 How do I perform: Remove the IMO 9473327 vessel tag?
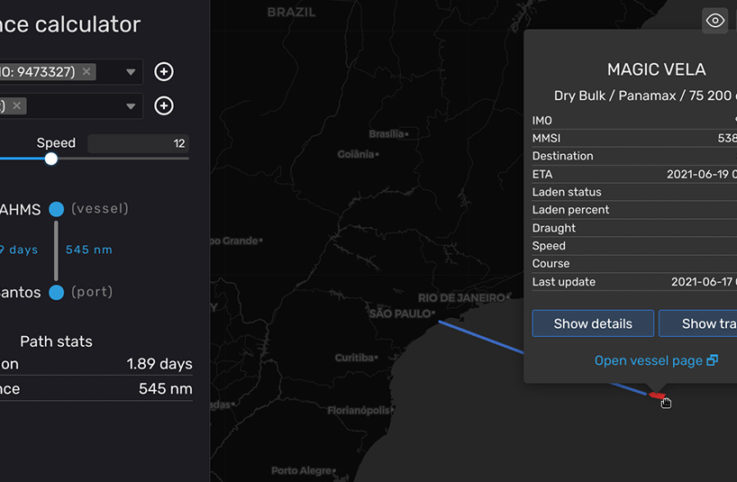(x=86, y=71)
